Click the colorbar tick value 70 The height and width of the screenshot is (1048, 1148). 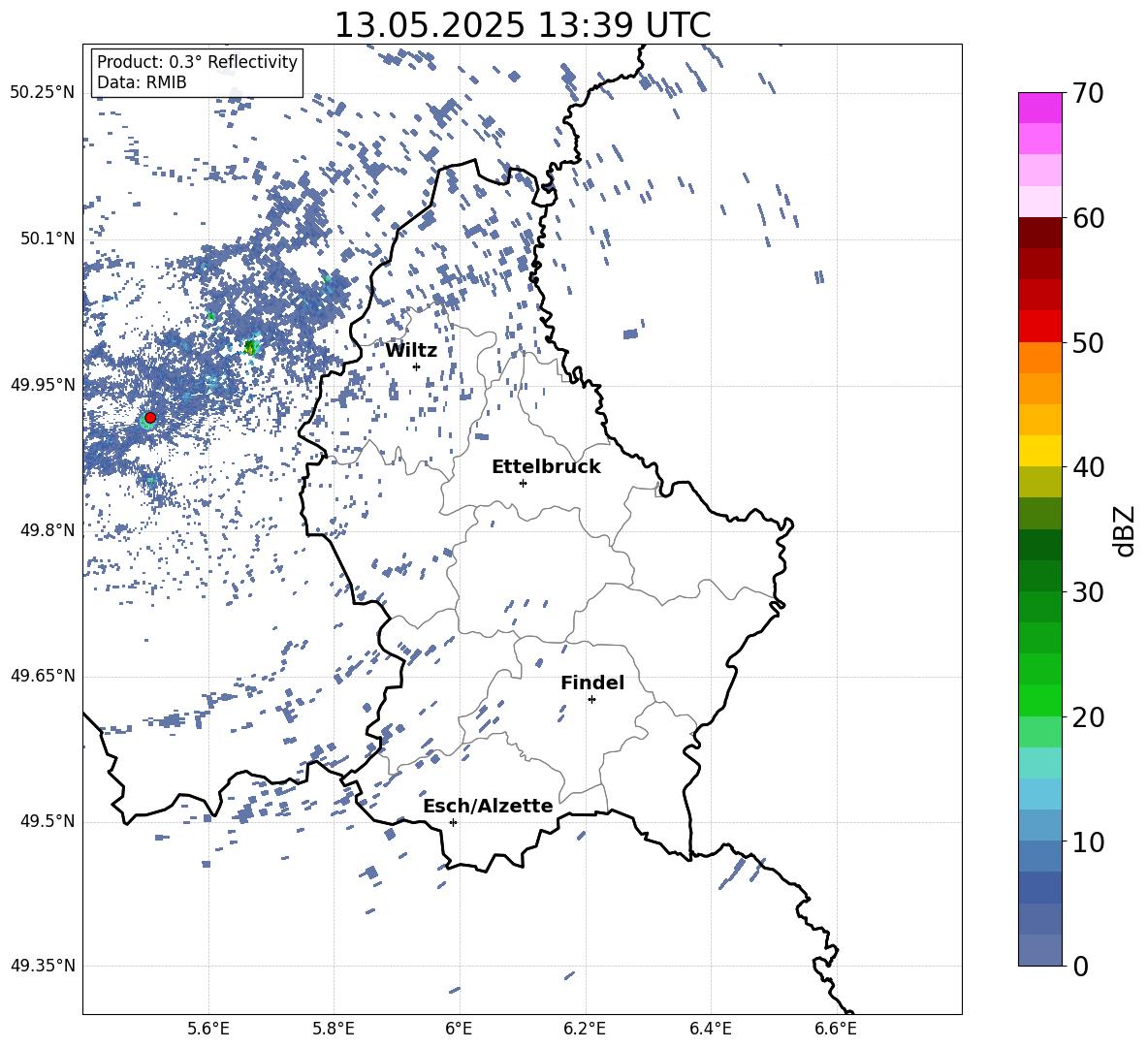1088,94
